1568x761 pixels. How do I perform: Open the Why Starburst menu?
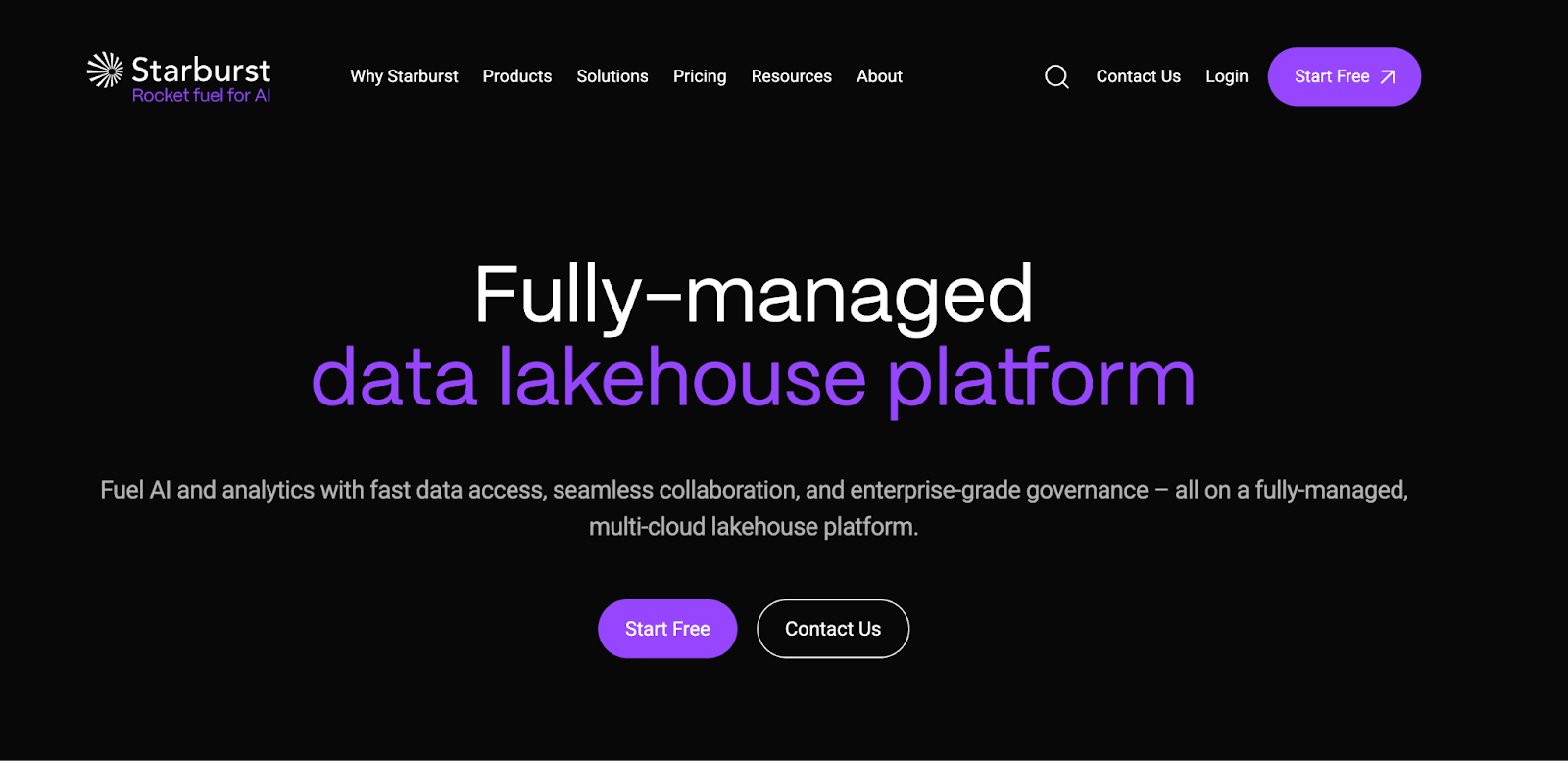pos(404,76)
